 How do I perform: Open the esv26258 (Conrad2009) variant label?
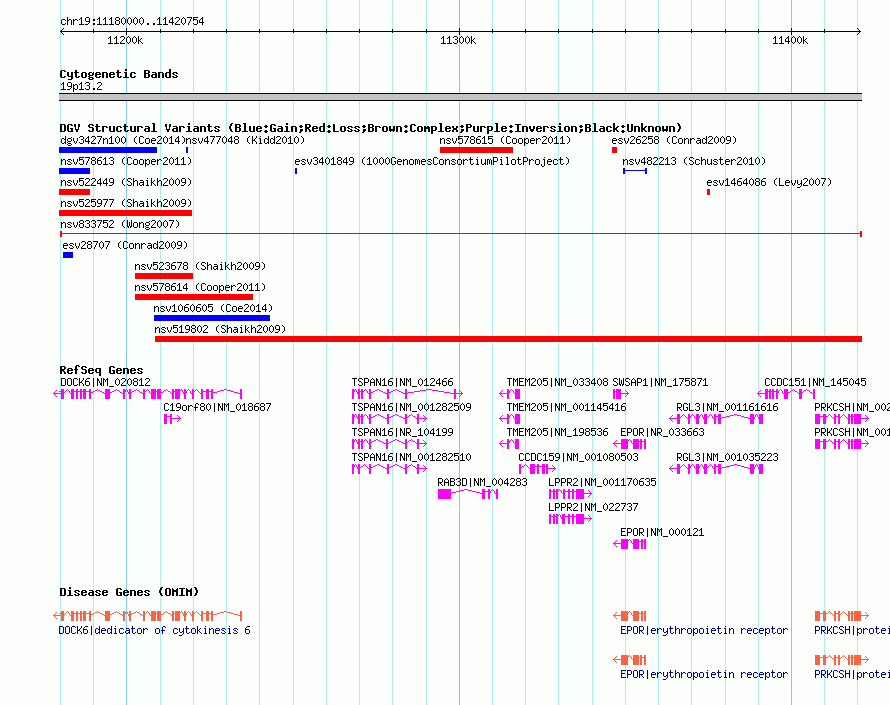pos(674,140)
